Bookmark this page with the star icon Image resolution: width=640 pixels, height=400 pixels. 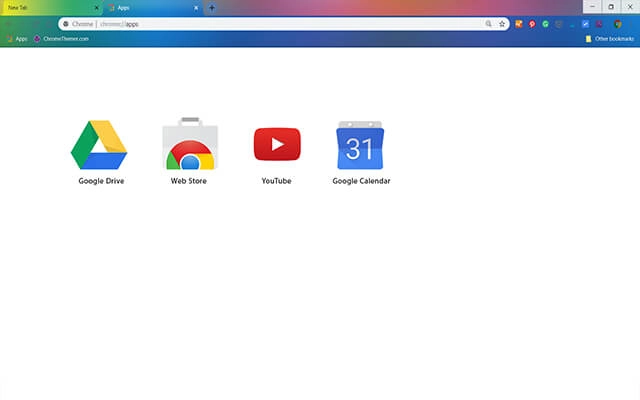click(x=502, y=24)
